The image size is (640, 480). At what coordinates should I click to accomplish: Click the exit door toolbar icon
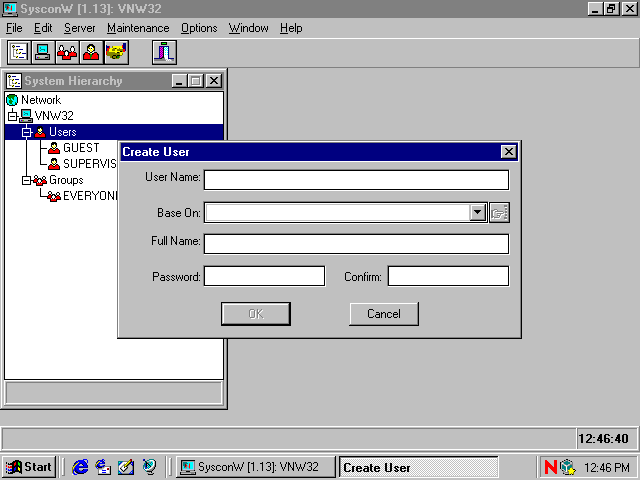pyautogui.click(x=164, y=52)
